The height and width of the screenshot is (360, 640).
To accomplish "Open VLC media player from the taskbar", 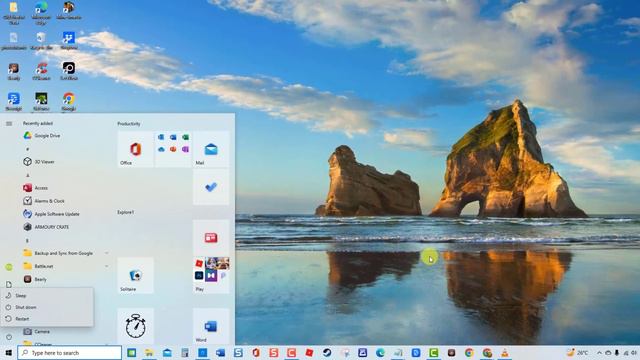I will tap(504, 353).
